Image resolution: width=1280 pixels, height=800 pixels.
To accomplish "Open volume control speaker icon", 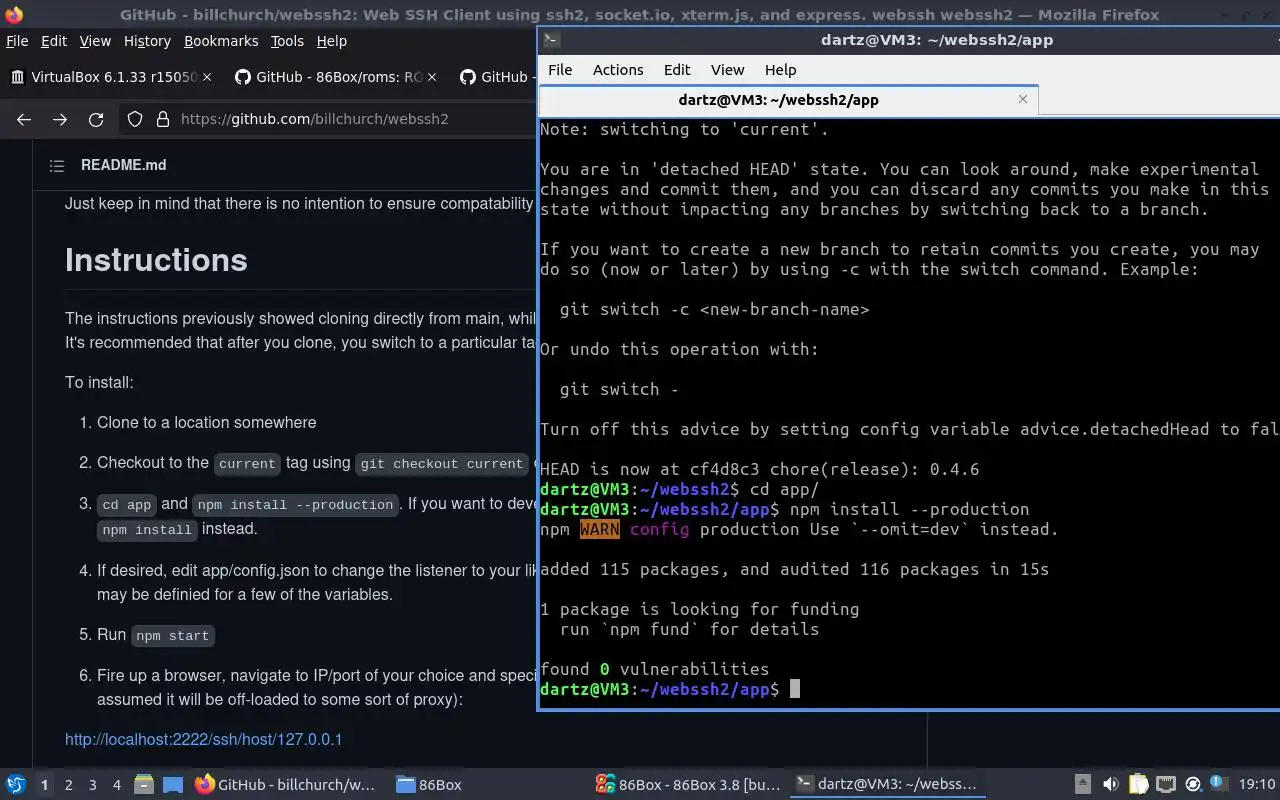I will (x=1110, y=784).
